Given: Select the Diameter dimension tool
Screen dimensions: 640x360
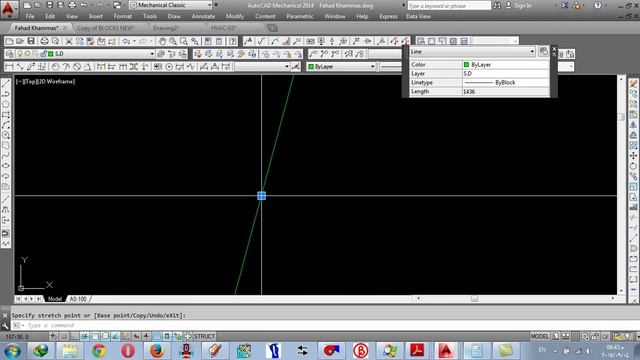Looking at the screenshot, I should pos(77,67).
